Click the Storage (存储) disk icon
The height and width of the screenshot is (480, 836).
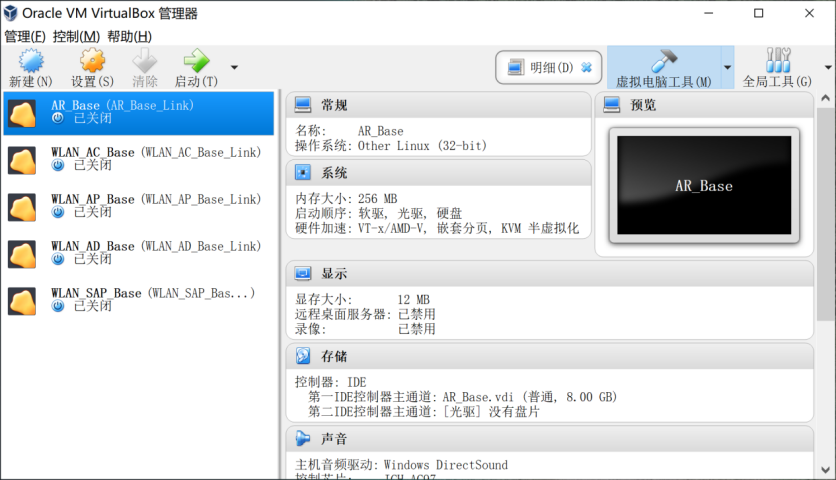[x=303, y=356]
